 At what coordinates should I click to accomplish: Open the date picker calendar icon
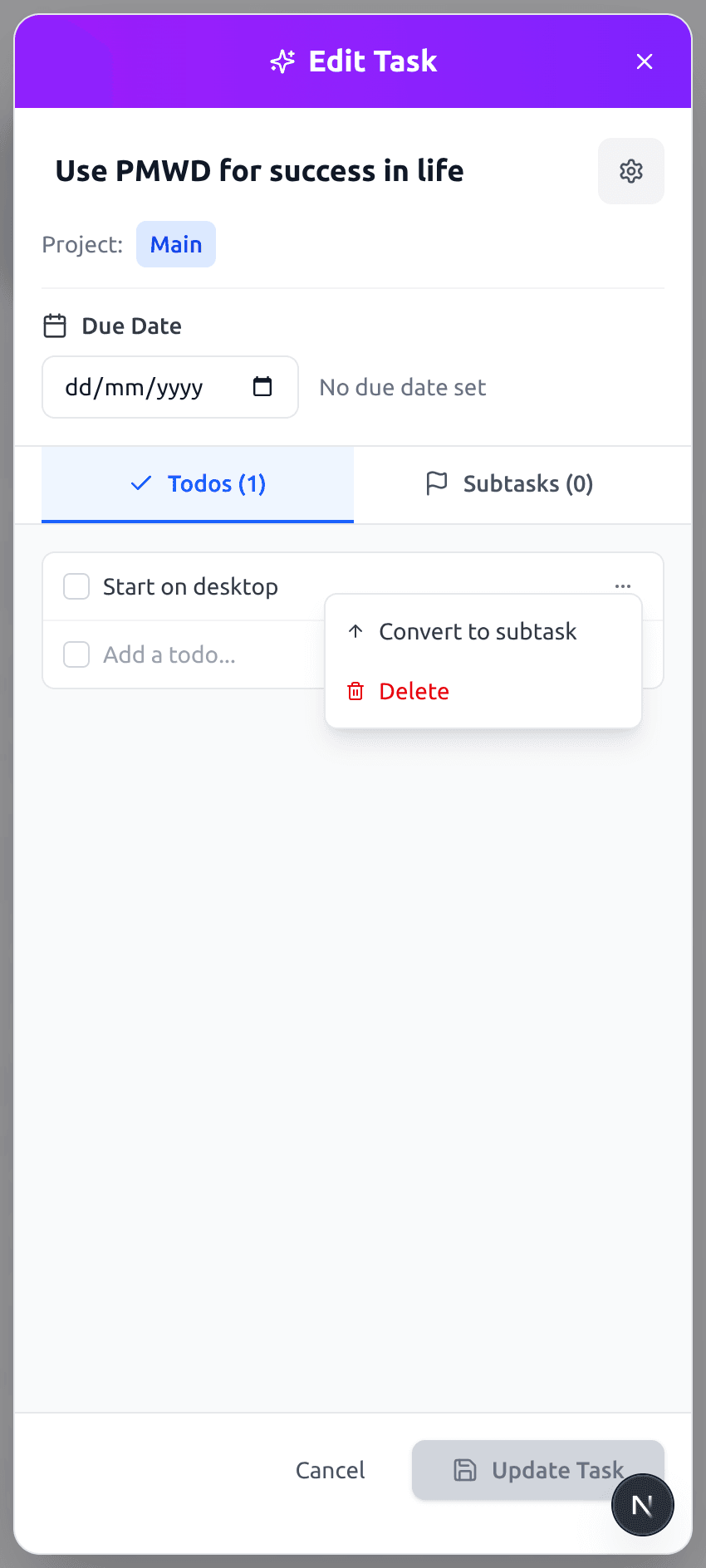click(262, 387)
